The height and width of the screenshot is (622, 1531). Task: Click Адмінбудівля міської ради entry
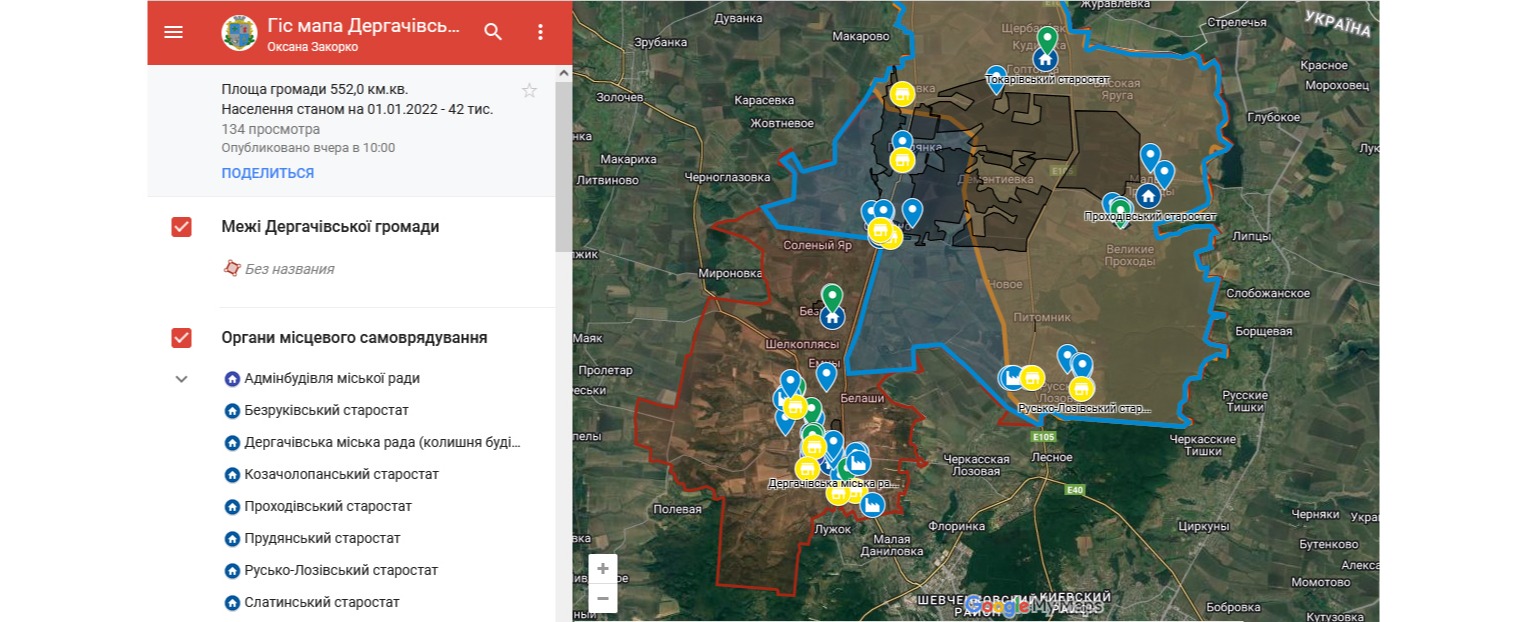(x=332, y=379)
